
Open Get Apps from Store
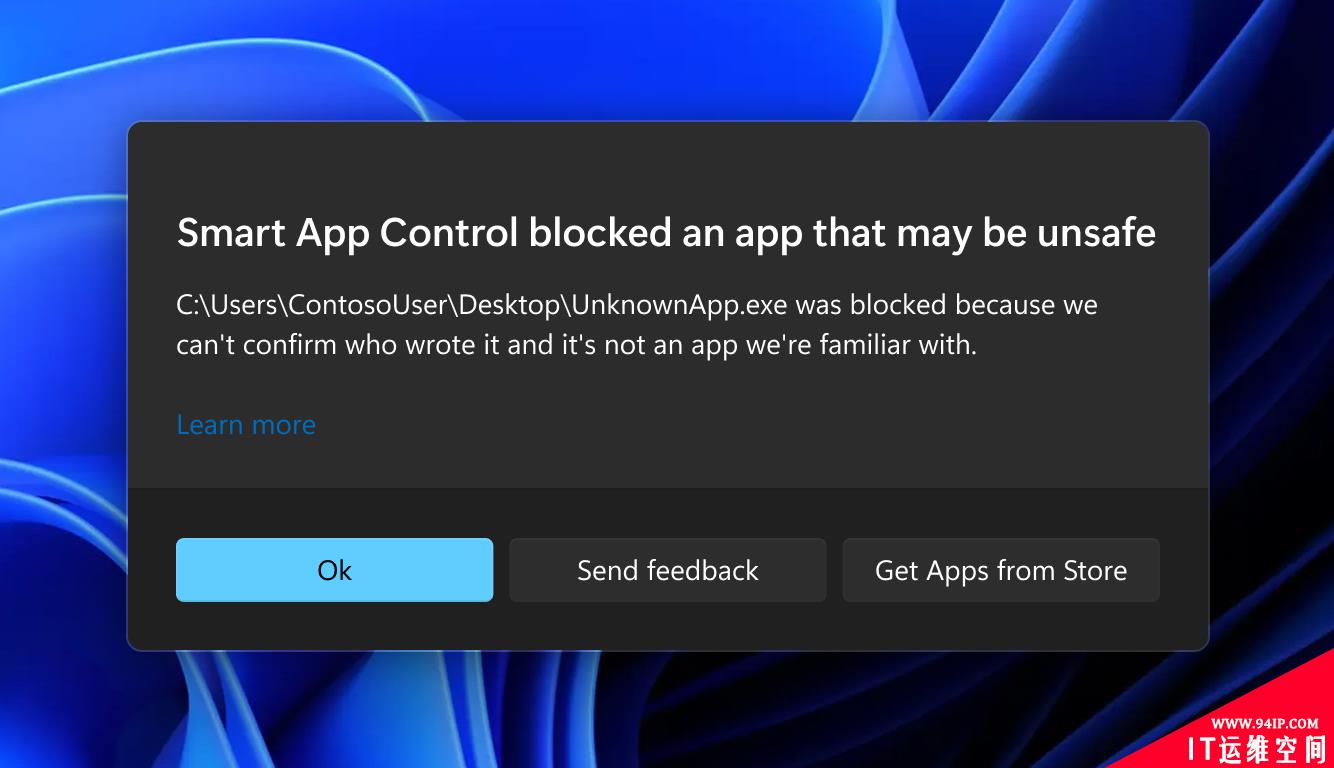[x=1001, y=570]
